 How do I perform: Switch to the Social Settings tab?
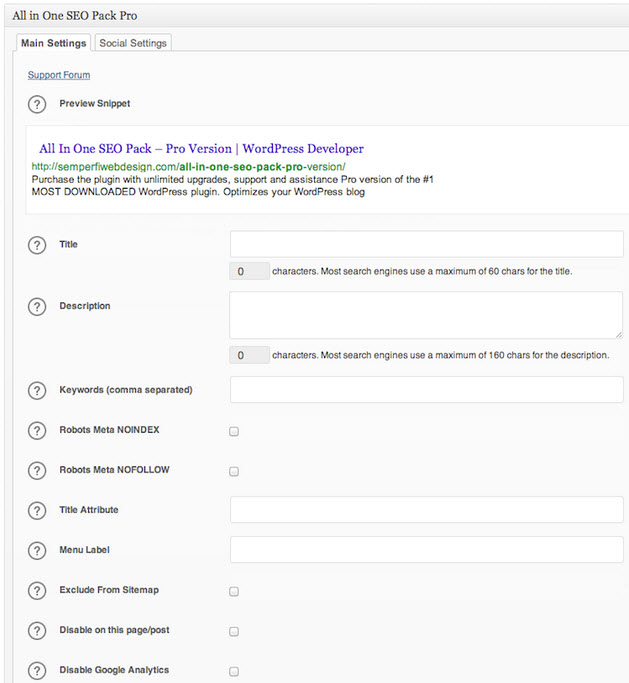click(x=133, y=43)
